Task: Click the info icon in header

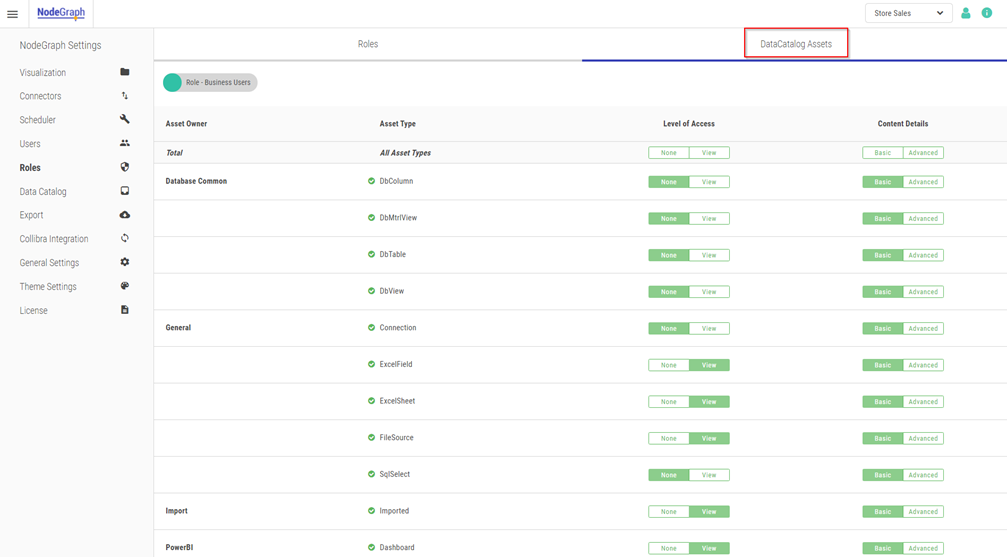Action: (x=987, y=13)
